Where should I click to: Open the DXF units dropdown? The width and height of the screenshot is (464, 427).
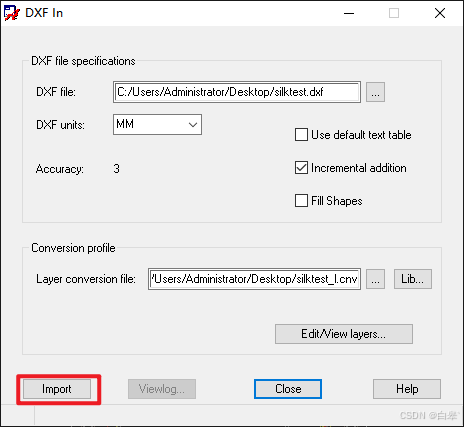coord(157,124)
